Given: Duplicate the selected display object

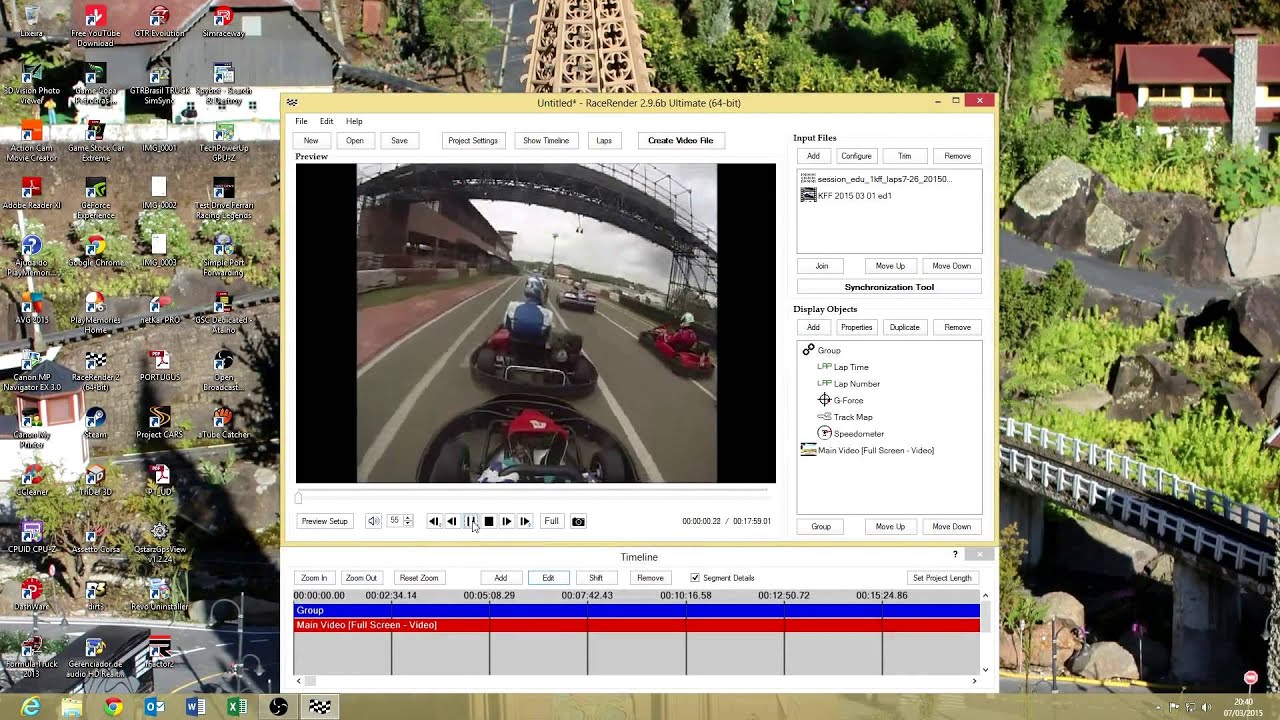Looking at the screenshot, I should pyautogui.click(x=904, y=327).
